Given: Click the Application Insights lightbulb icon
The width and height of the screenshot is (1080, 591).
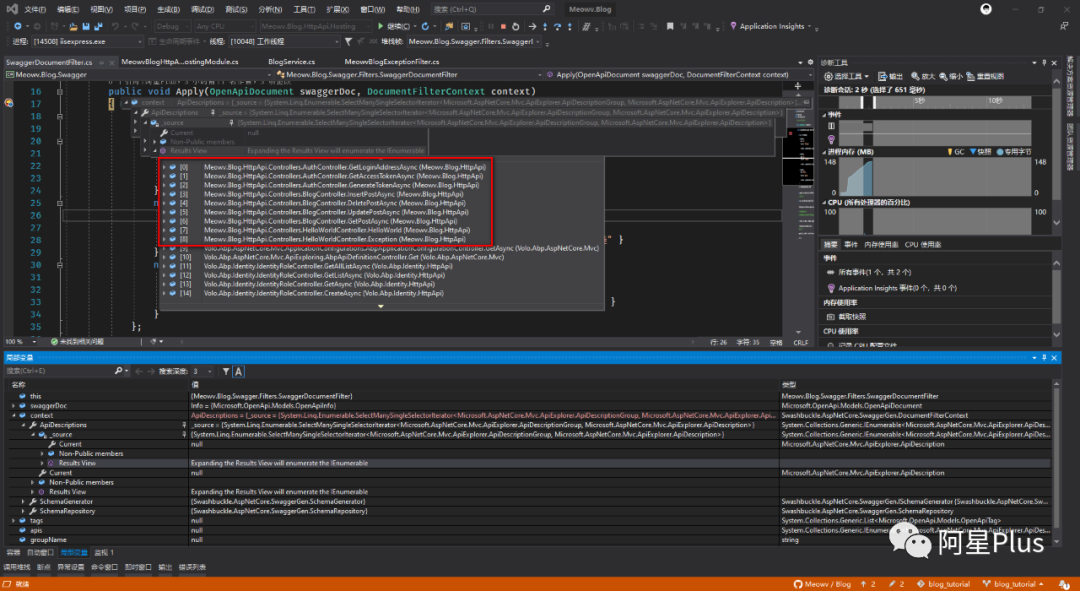Looking at the screenshot, I should [734, 26].
